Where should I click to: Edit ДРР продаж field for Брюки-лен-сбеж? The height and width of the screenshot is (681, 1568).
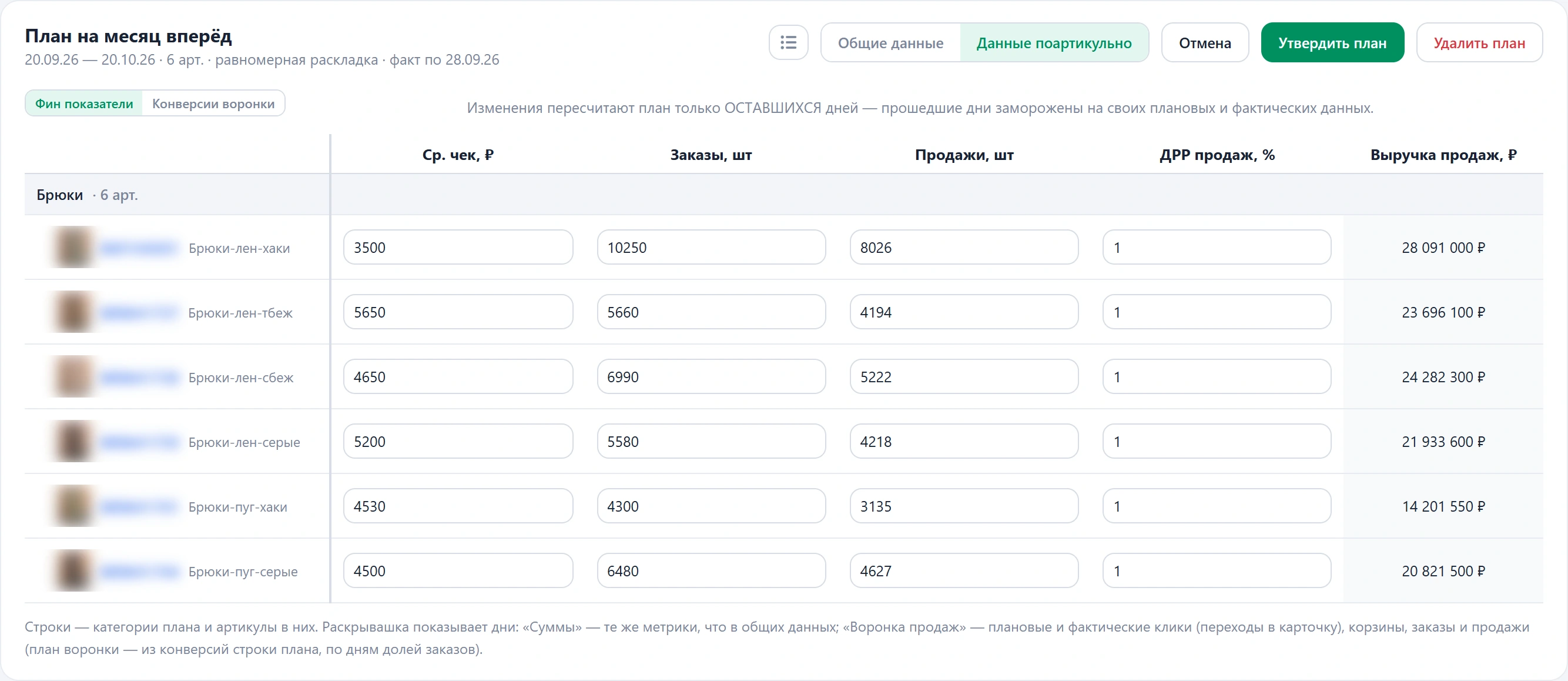tap(1216, 376)
